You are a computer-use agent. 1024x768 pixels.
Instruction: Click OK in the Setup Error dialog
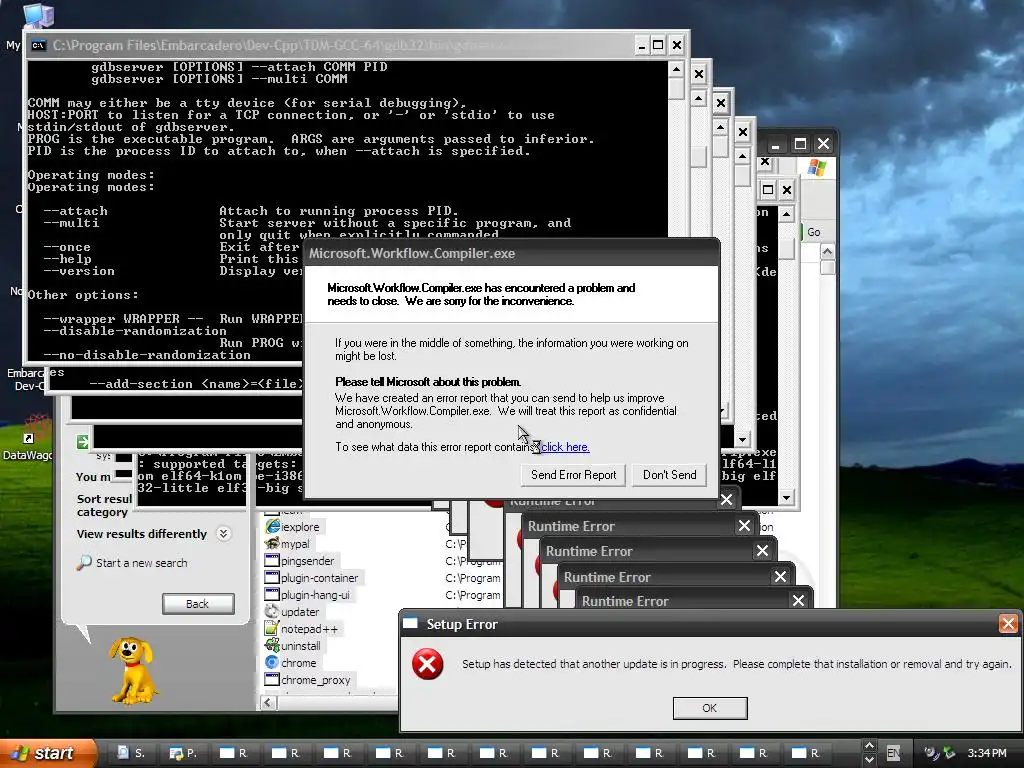point(709,708)
